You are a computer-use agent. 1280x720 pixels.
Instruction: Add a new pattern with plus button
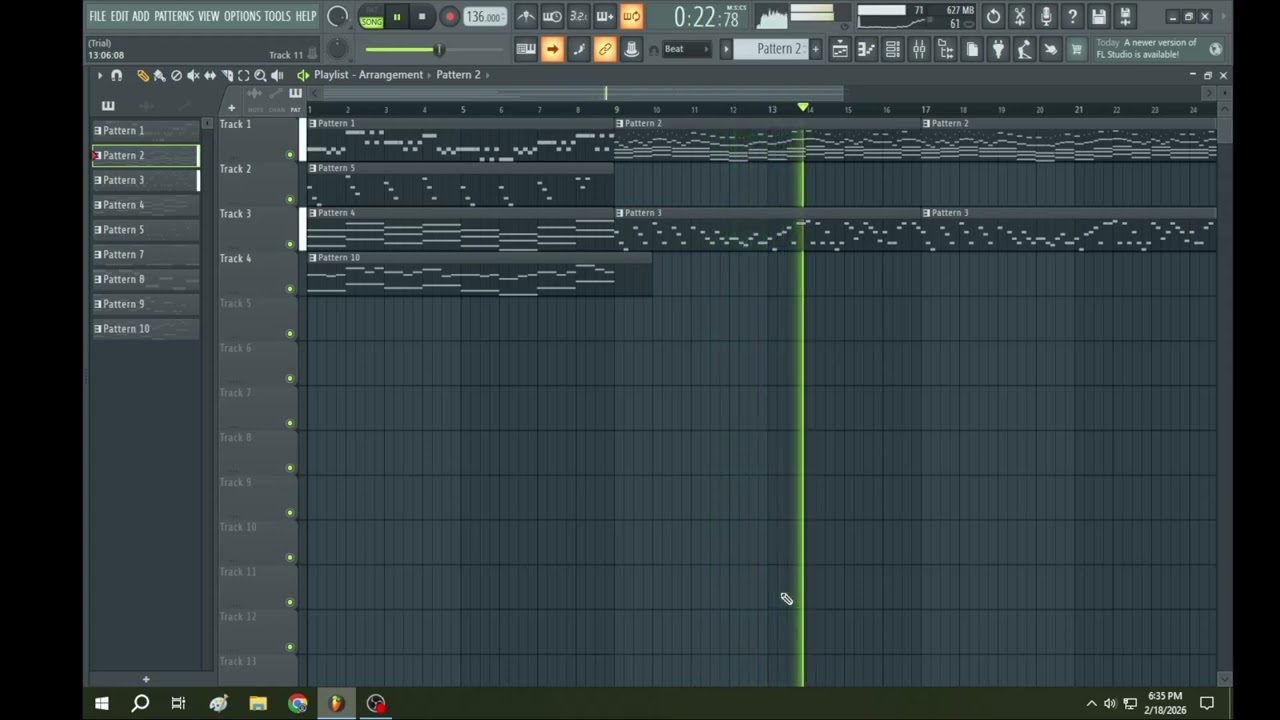[816, 49]
